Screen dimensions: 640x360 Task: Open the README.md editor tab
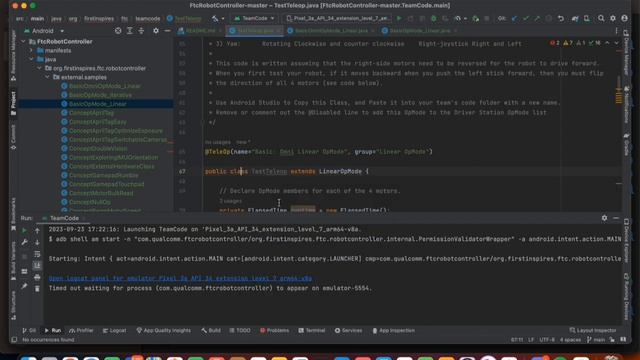(200, 31)
